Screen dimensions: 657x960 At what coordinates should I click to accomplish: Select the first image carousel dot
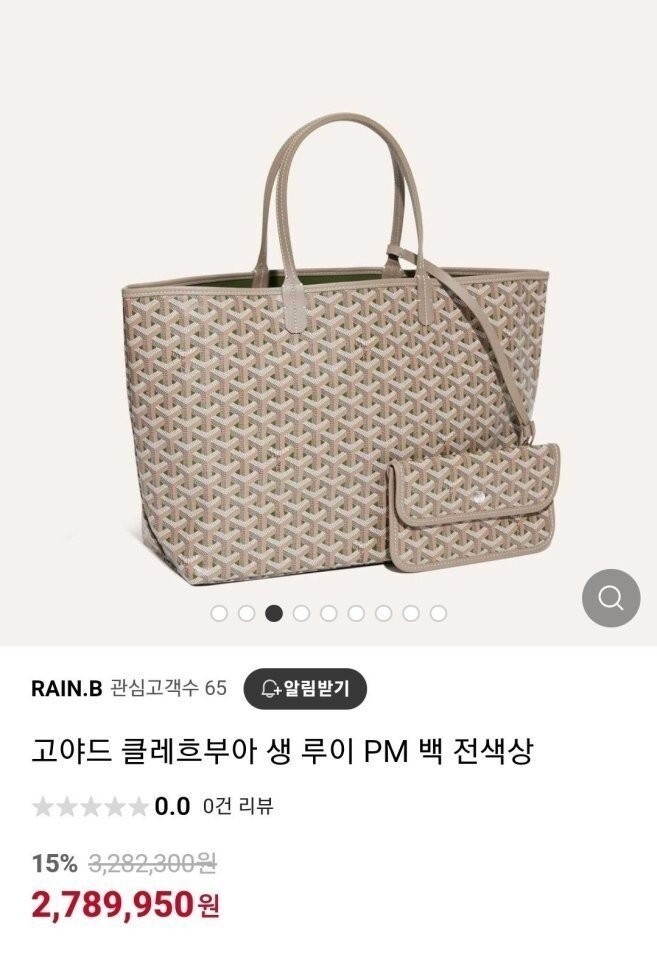click(x=219, y=613)
